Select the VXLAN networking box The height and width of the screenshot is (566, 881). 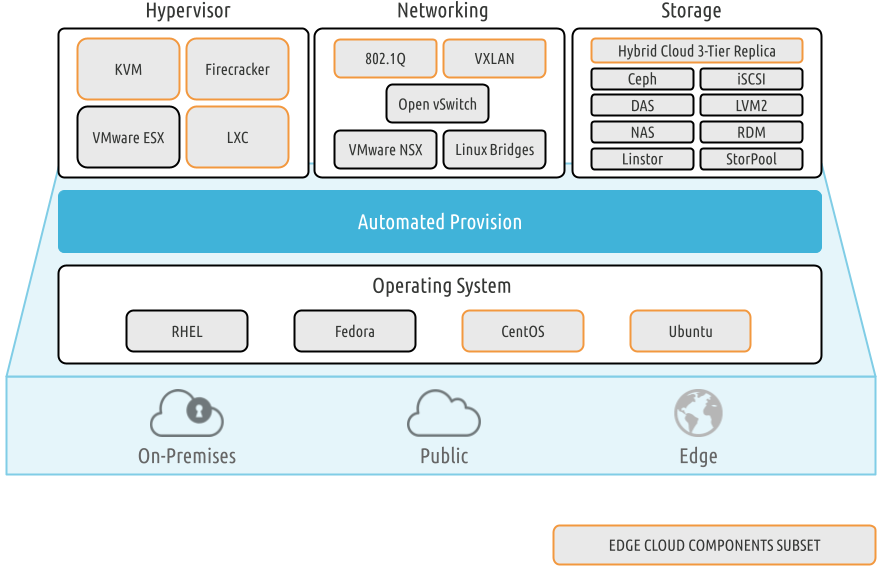[494, 58]
